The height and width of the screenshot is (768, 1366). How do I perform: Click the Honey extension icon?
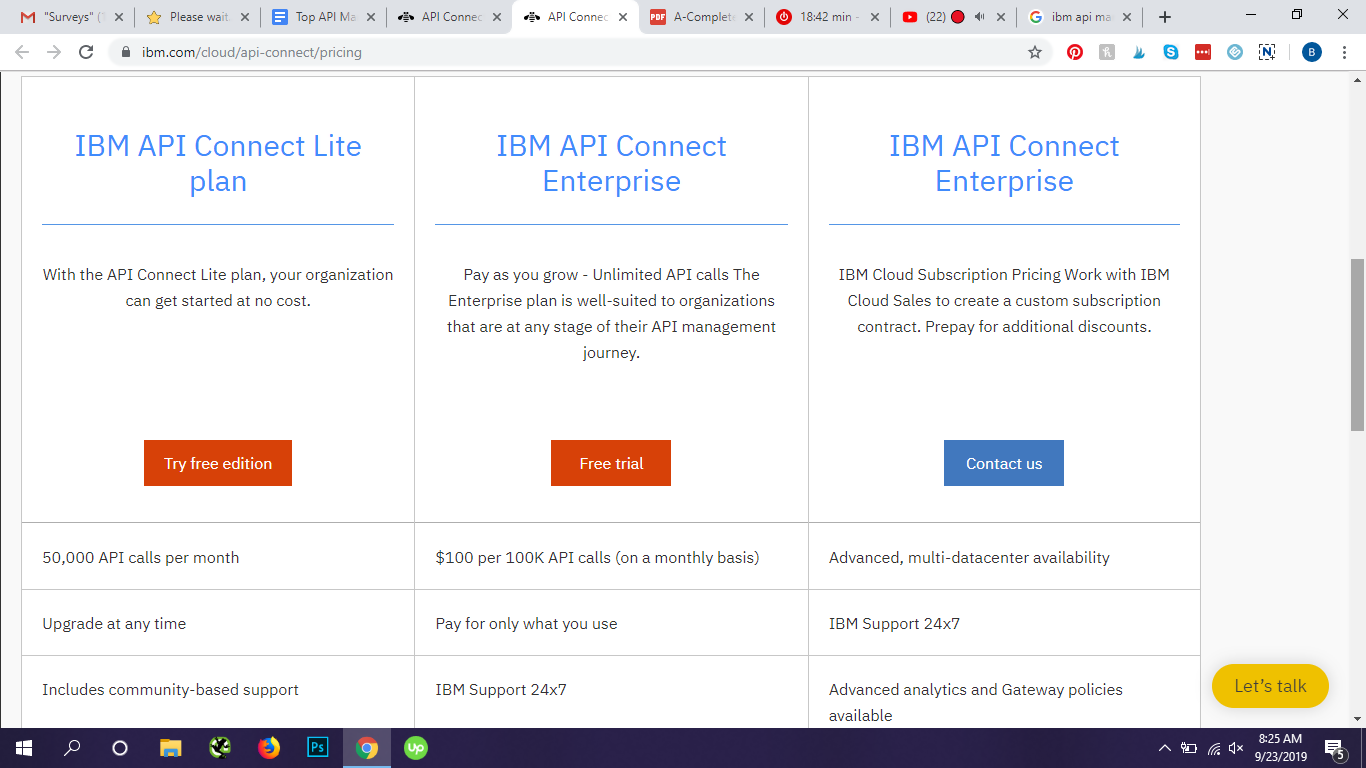(1107, 53)
